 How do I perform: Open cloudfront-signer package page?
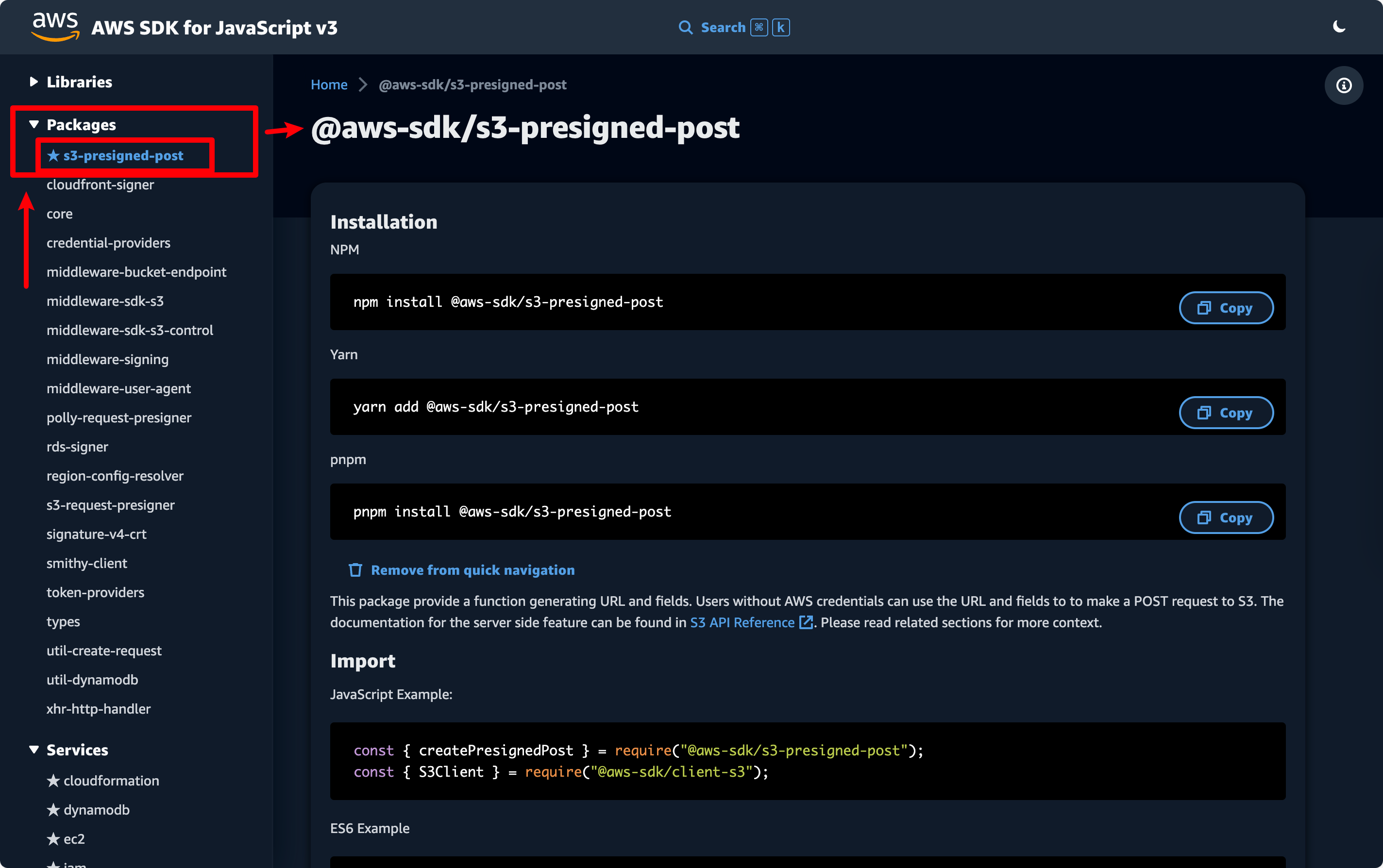click(x=101, y=185)
